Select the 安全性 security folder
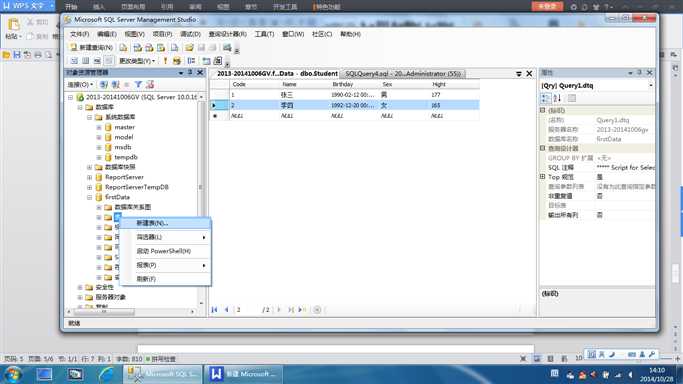The width and height of the screenshot is (683, 384). click(105, 287)
